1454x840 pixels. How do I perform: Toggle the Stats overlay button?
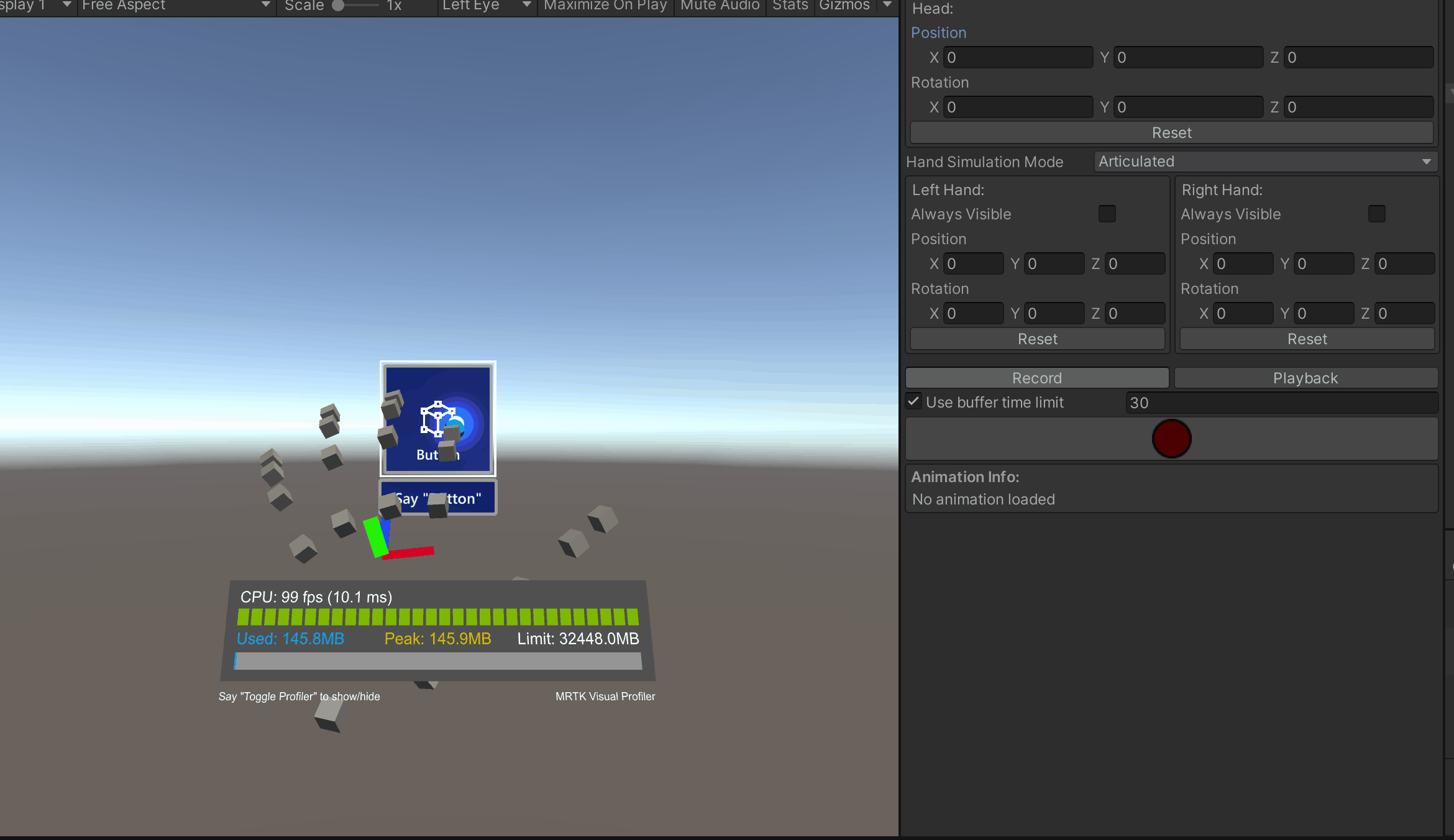(790, 6)
